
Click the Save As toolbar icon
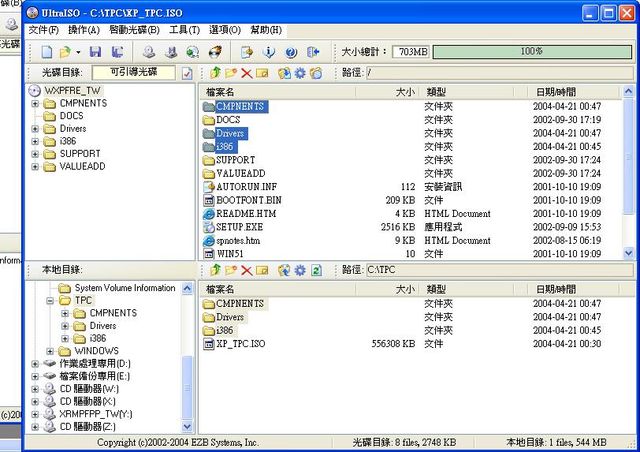click(118, 52)
